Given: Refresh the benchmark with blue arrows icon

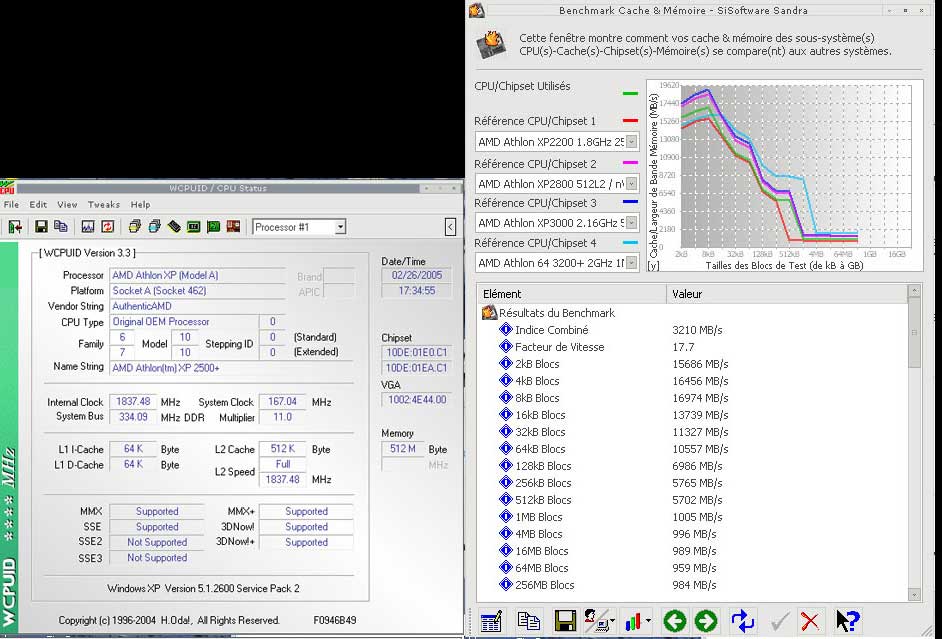Looking at the screenshot, I should click(743, 621).
